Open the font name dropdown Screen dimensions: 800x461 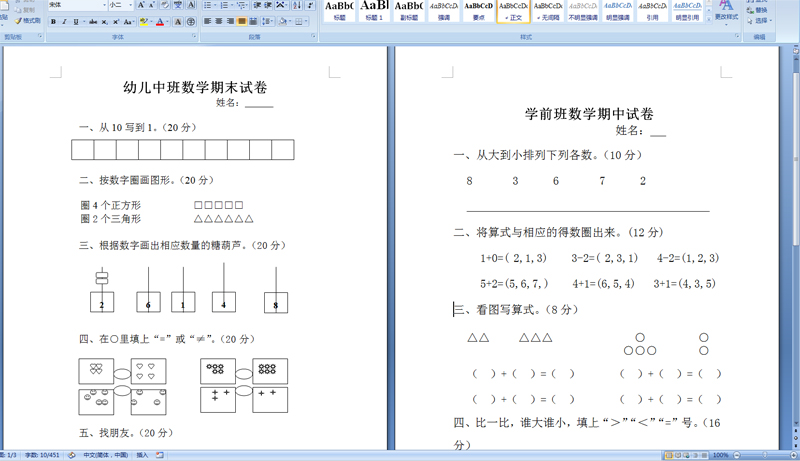click(104, 5)
